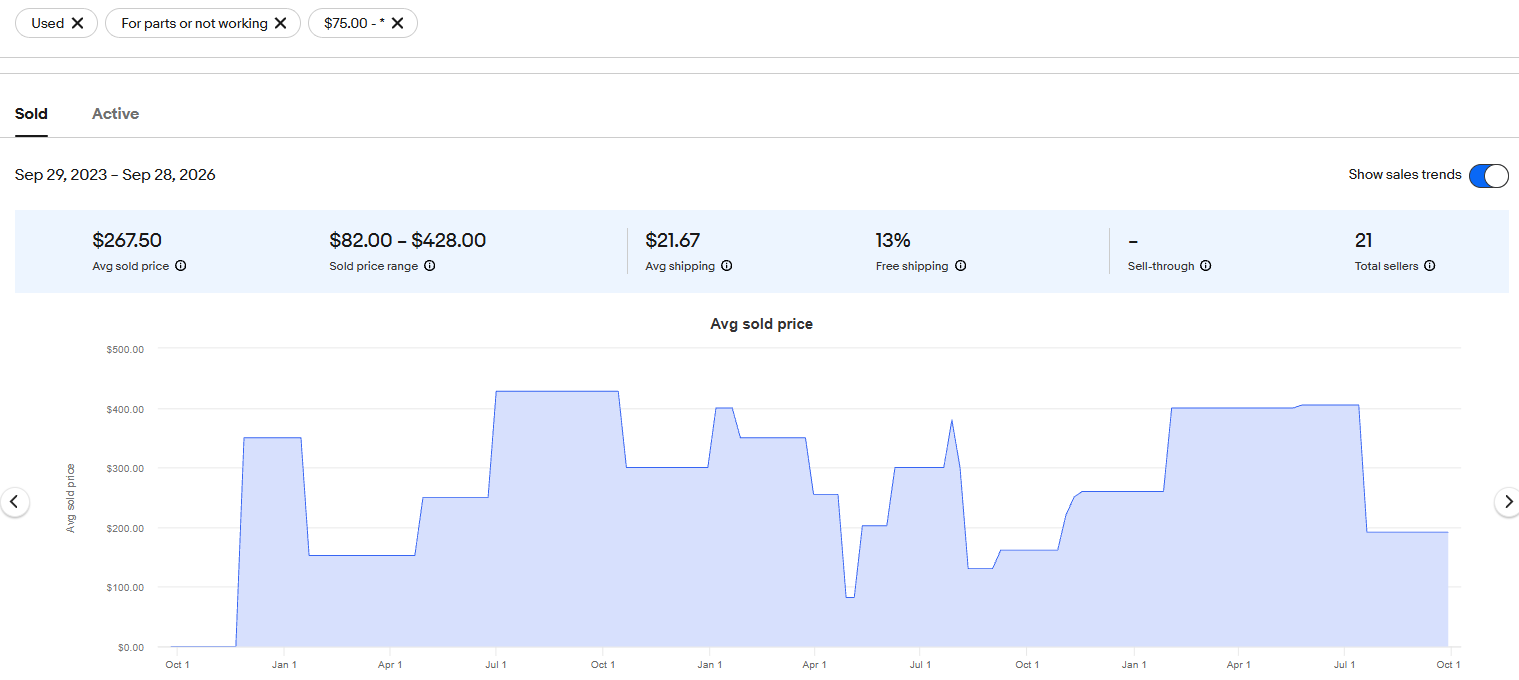
Task: Click the Total sellers label
Action: pyautogui.click(x=1386, y=266)
